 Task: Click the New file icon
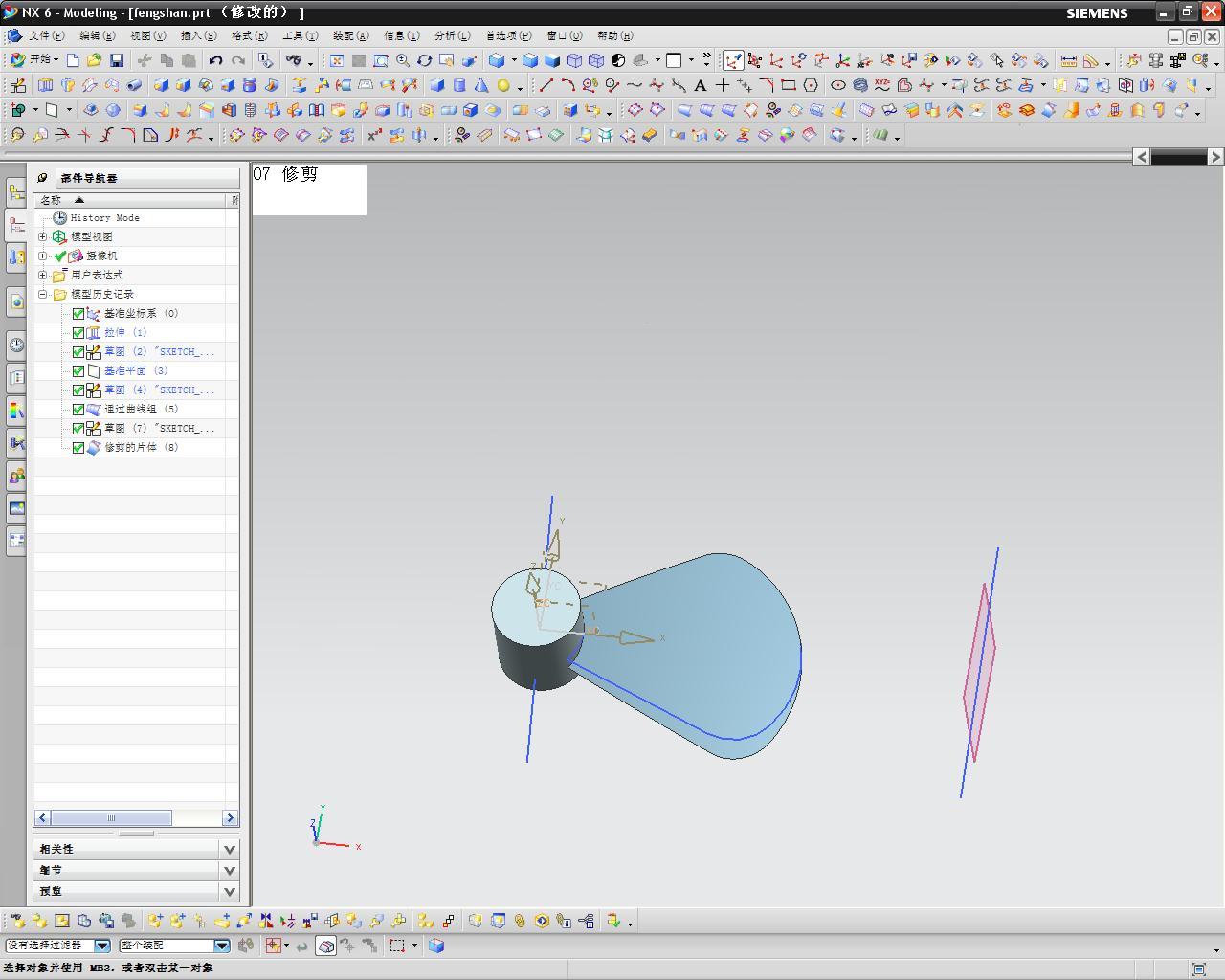(x=73, y=60)
